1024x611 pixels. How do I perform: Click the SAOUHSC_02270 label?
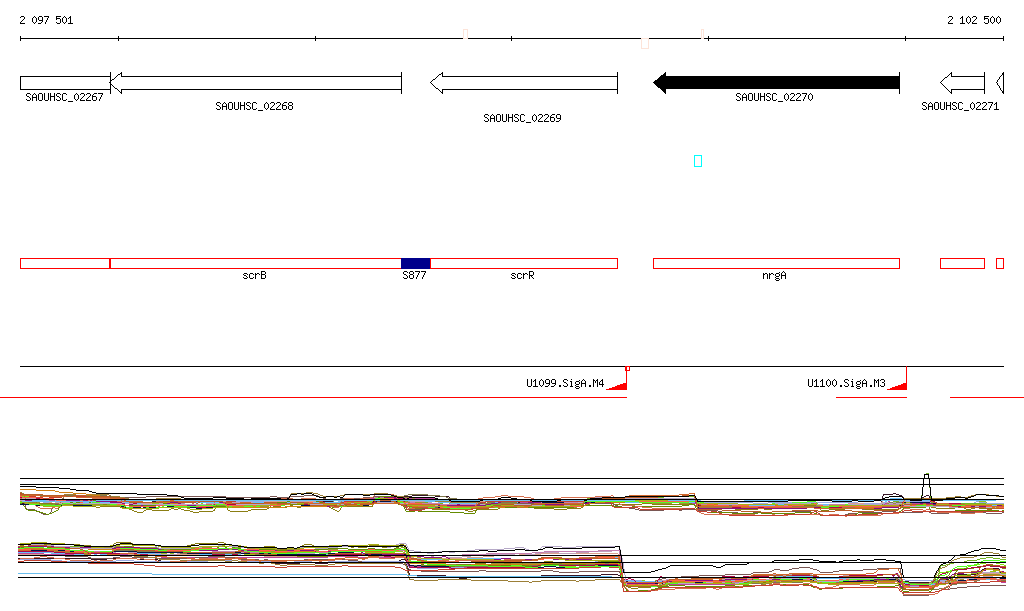point(774,97)
